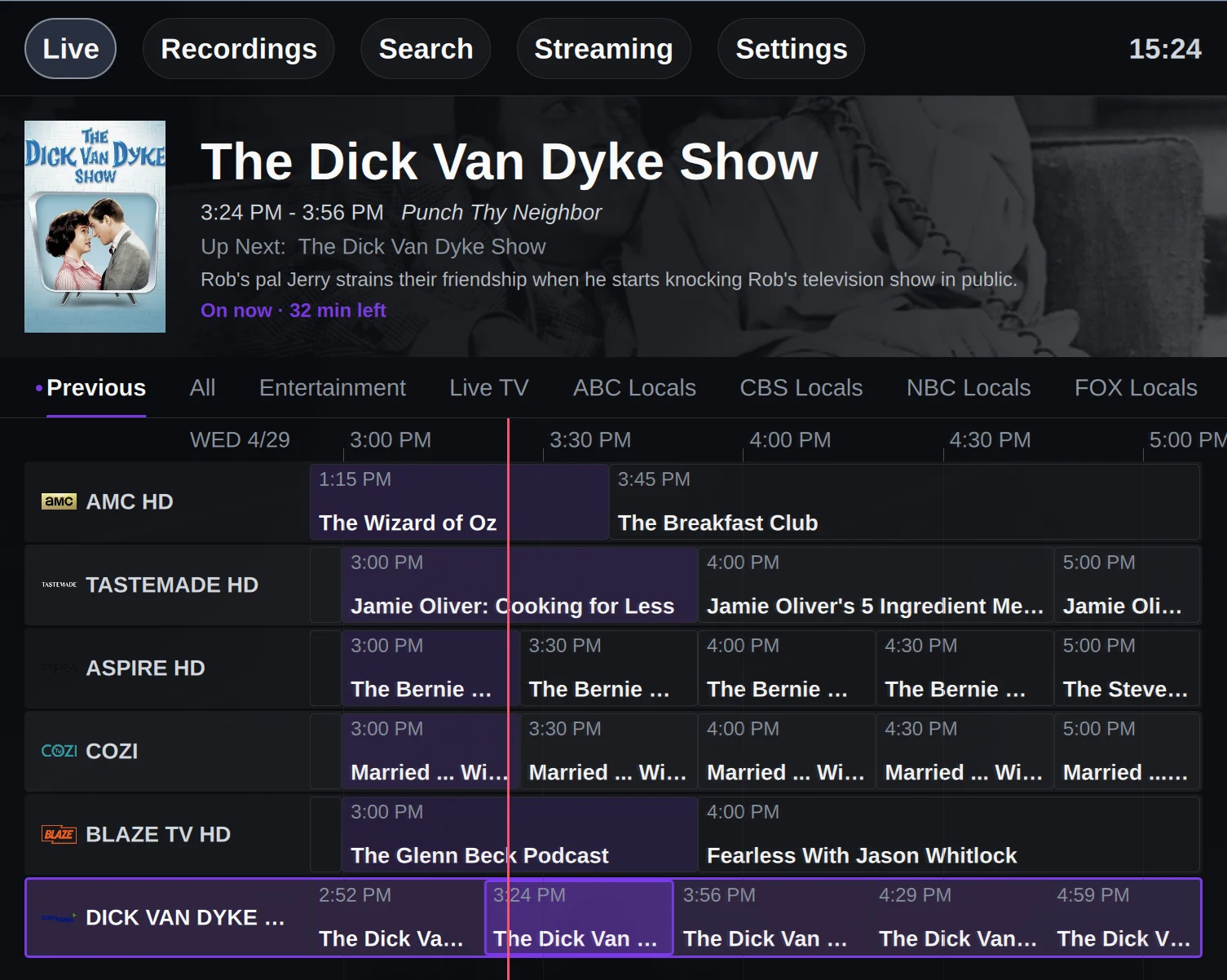Click the BLAZE TV HD channel name
This screenshot has height=980, width=1227.
point(158,834)
